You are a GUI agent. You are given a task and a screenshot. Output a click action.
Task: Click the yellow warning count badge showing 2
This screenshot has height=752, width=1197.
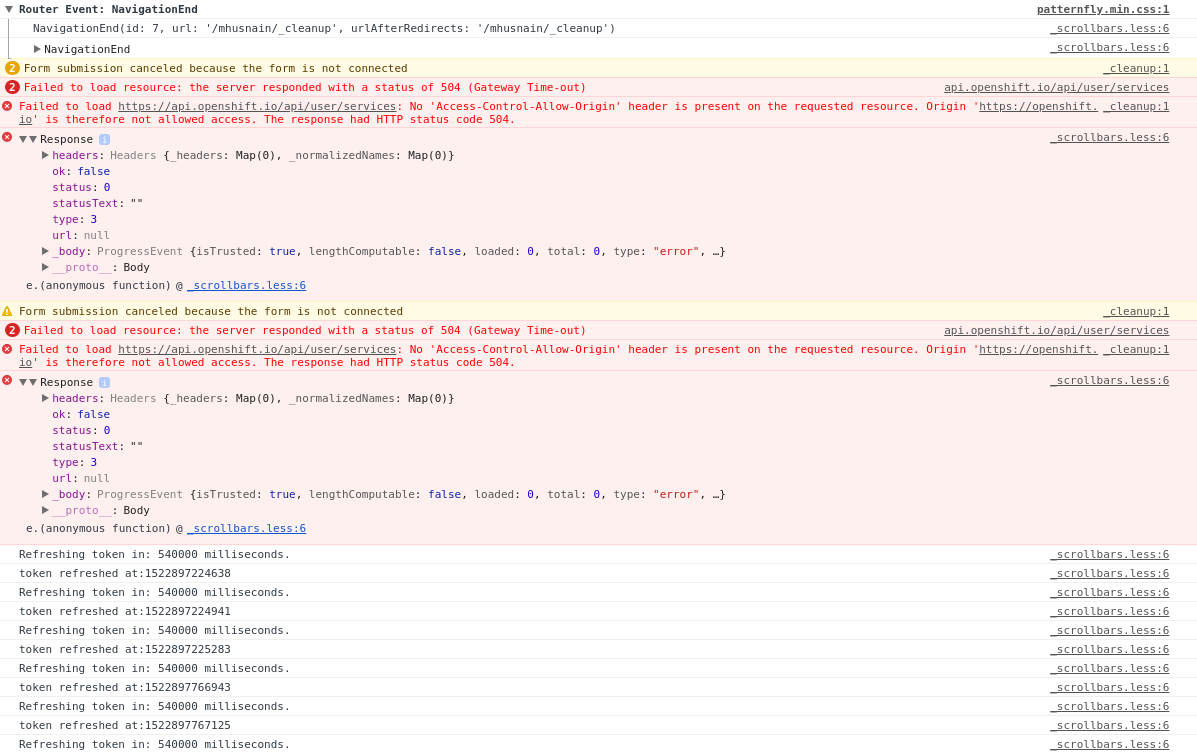(x=12, y=67)
